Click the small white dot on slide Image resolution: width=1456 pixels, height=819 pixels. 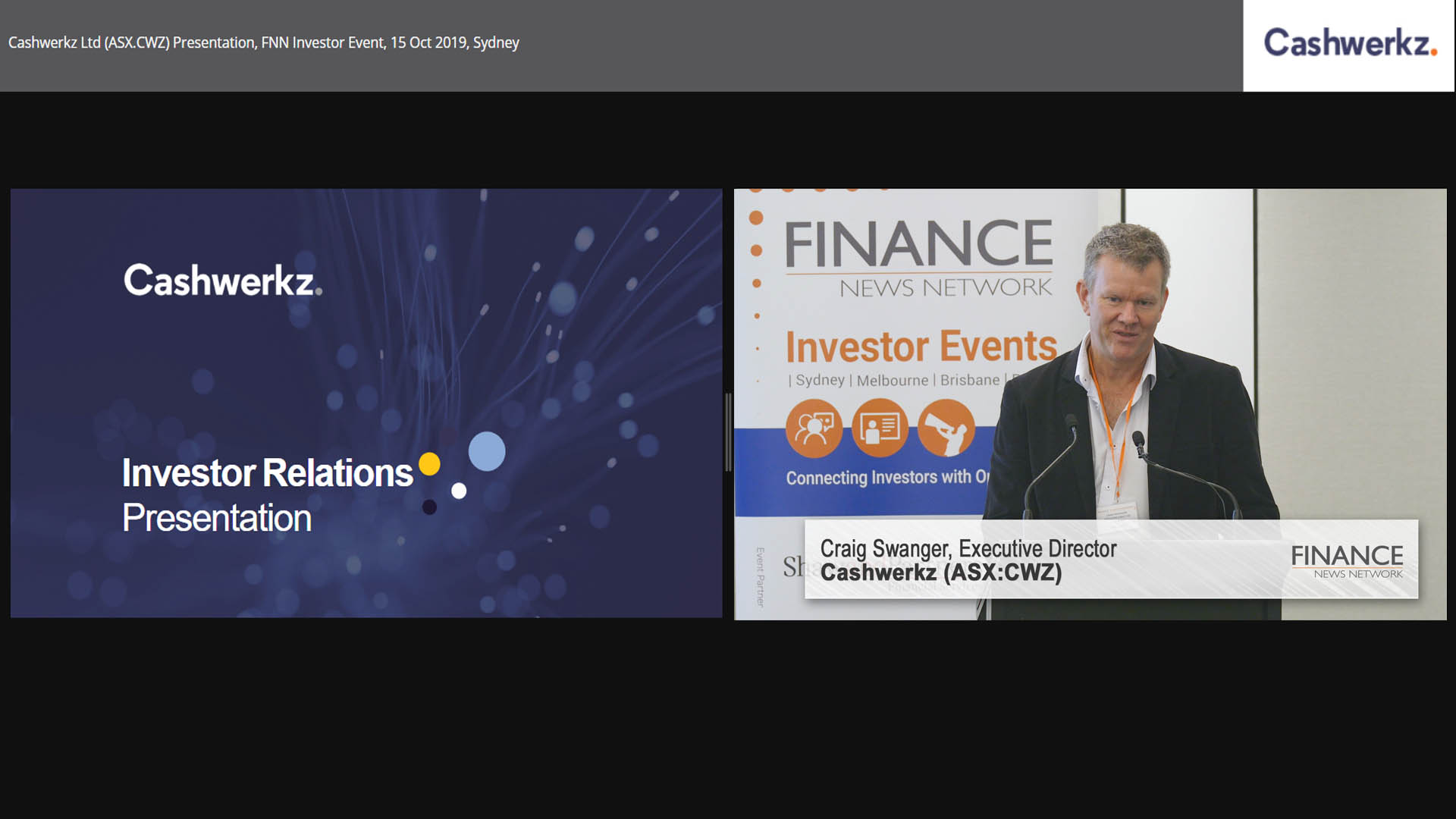coord(459,491)
